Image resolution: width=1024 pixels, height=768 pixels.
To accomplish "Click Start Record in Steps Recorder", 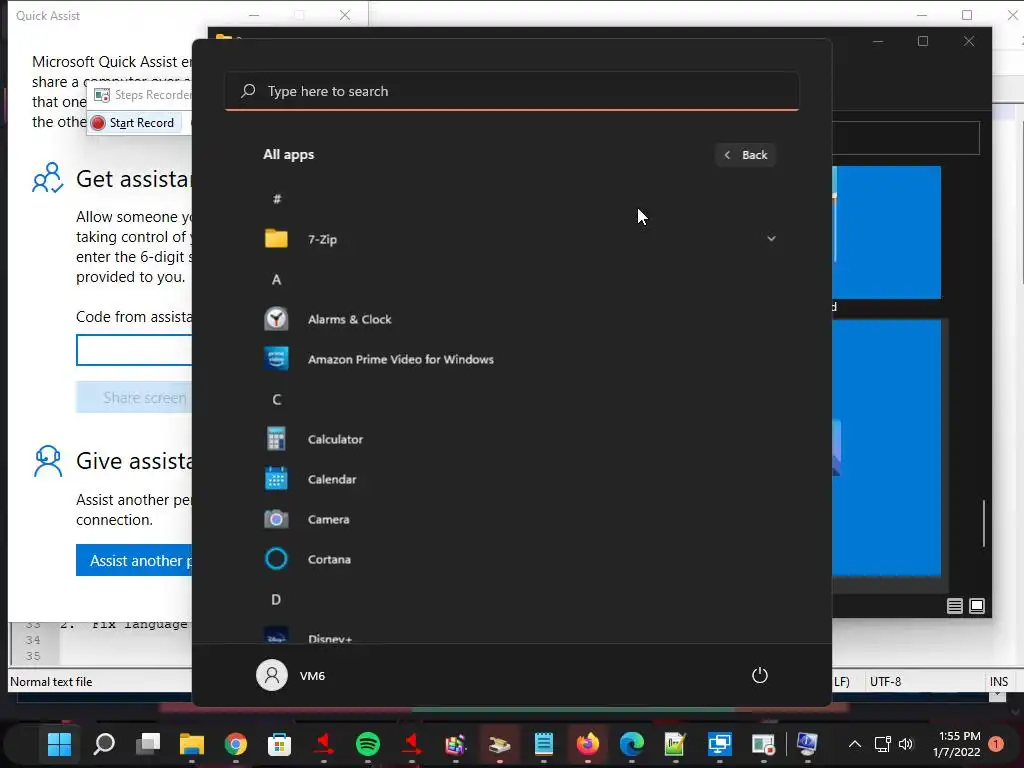I will 134,123.
